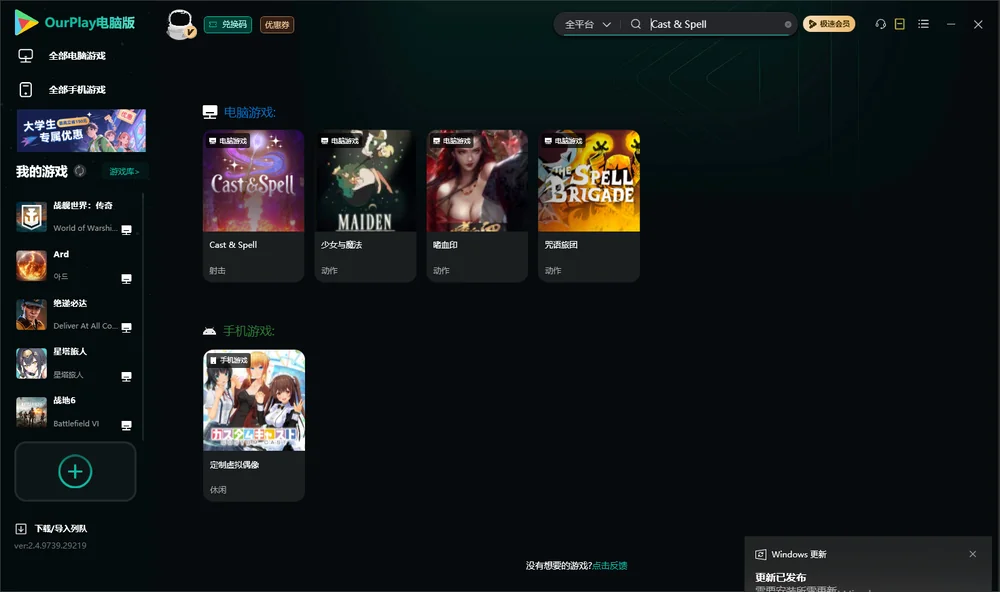1000x592 pixels.
Task: Open the 下载/导入列队 queue
Action: [61, 529]
